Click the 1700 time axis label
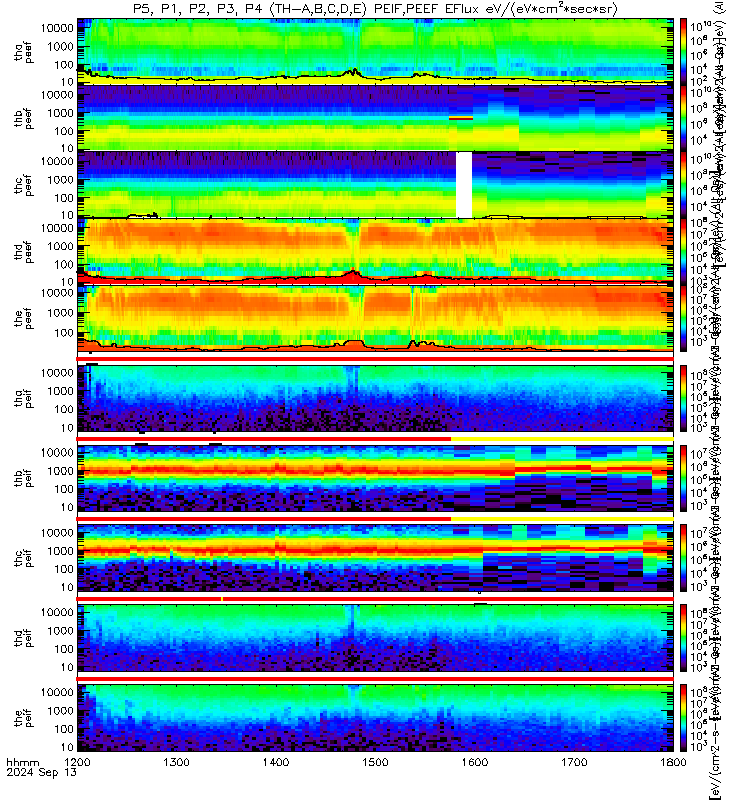The image size is (750, 800). (x=574, y=762)
